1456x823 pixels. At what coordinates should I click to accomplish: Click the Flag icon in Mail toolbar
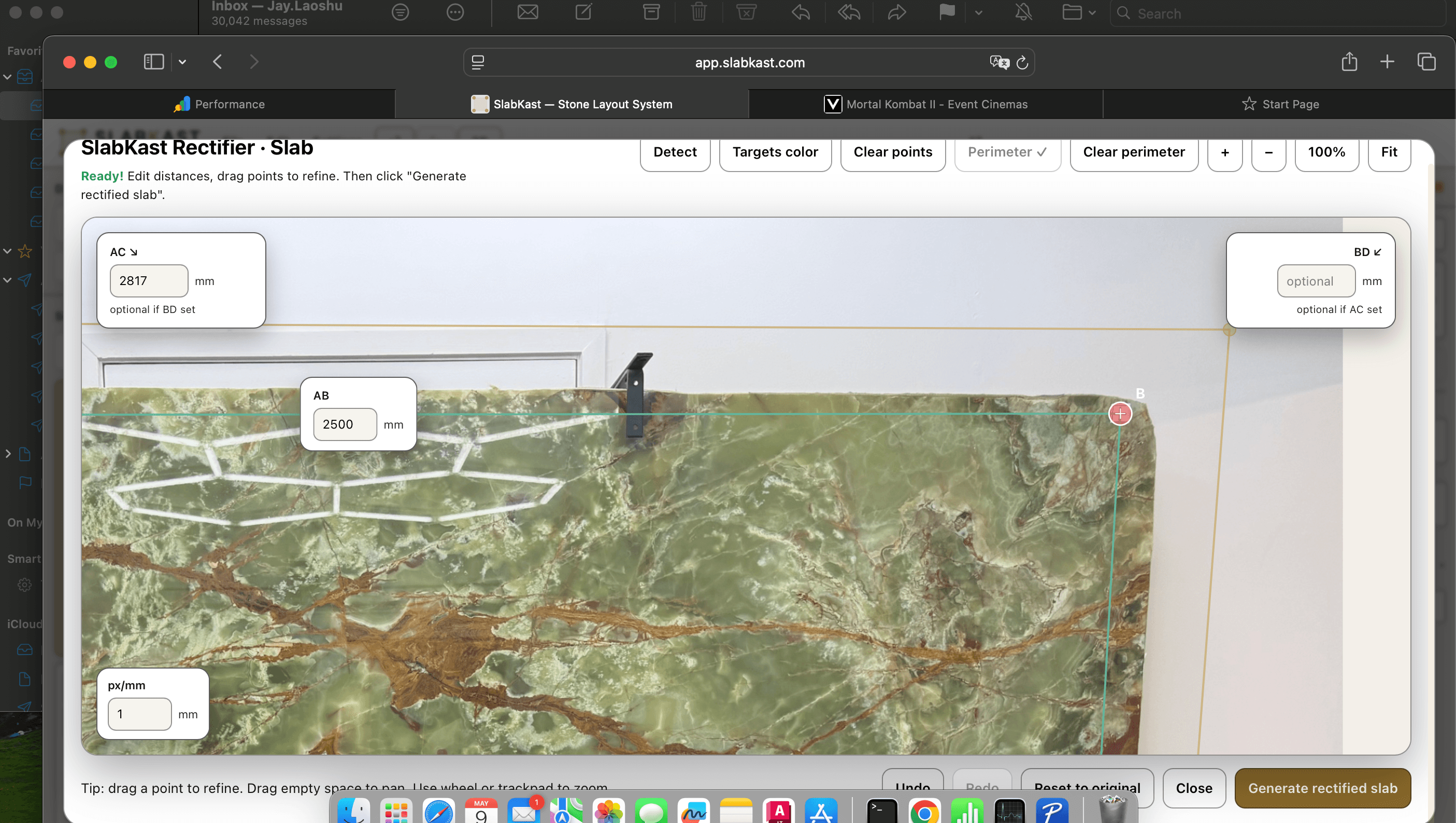[x=947, y=12]
